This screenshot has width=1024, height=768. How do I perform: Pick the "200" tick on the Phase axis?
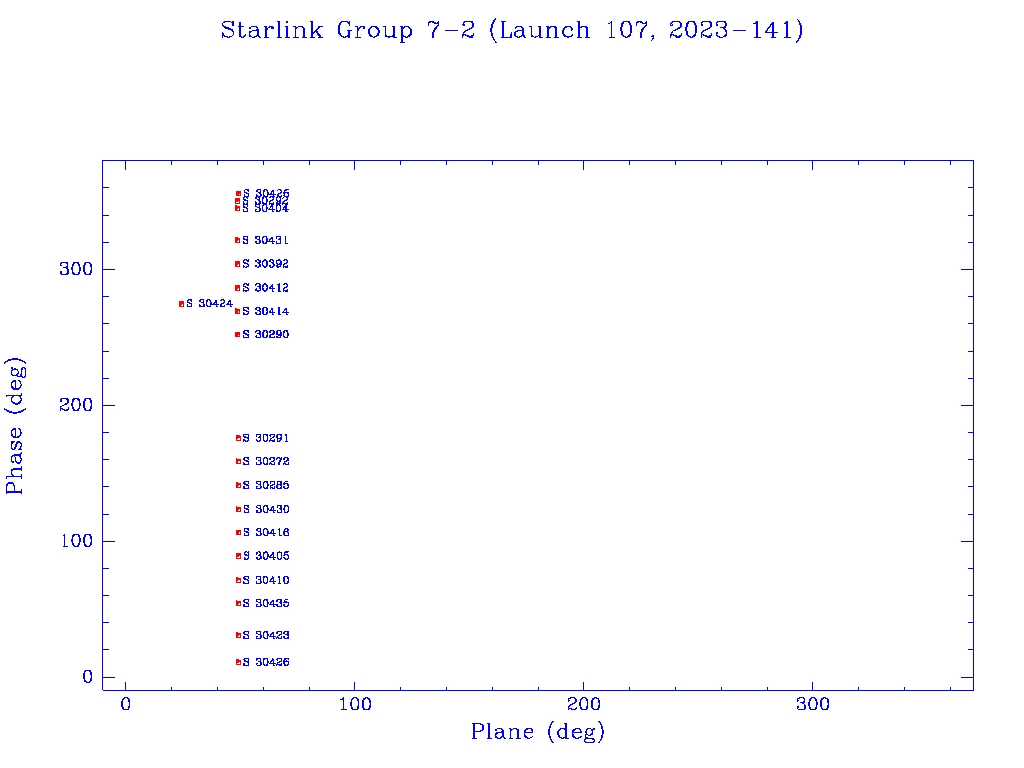(76, 405)
